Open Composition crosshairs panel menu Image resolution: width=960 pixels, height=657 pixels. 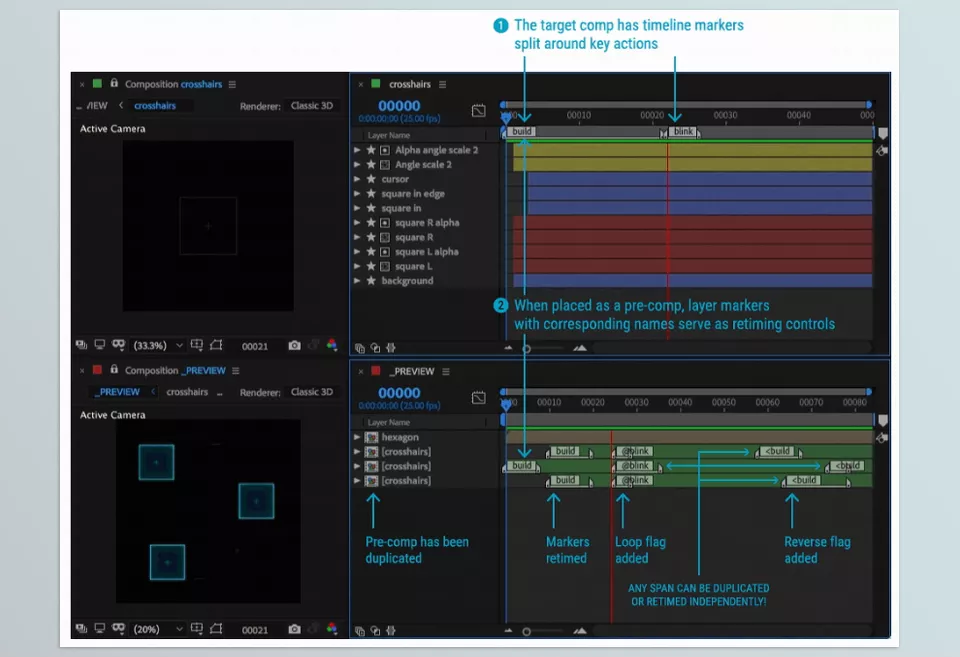point(233,84)
